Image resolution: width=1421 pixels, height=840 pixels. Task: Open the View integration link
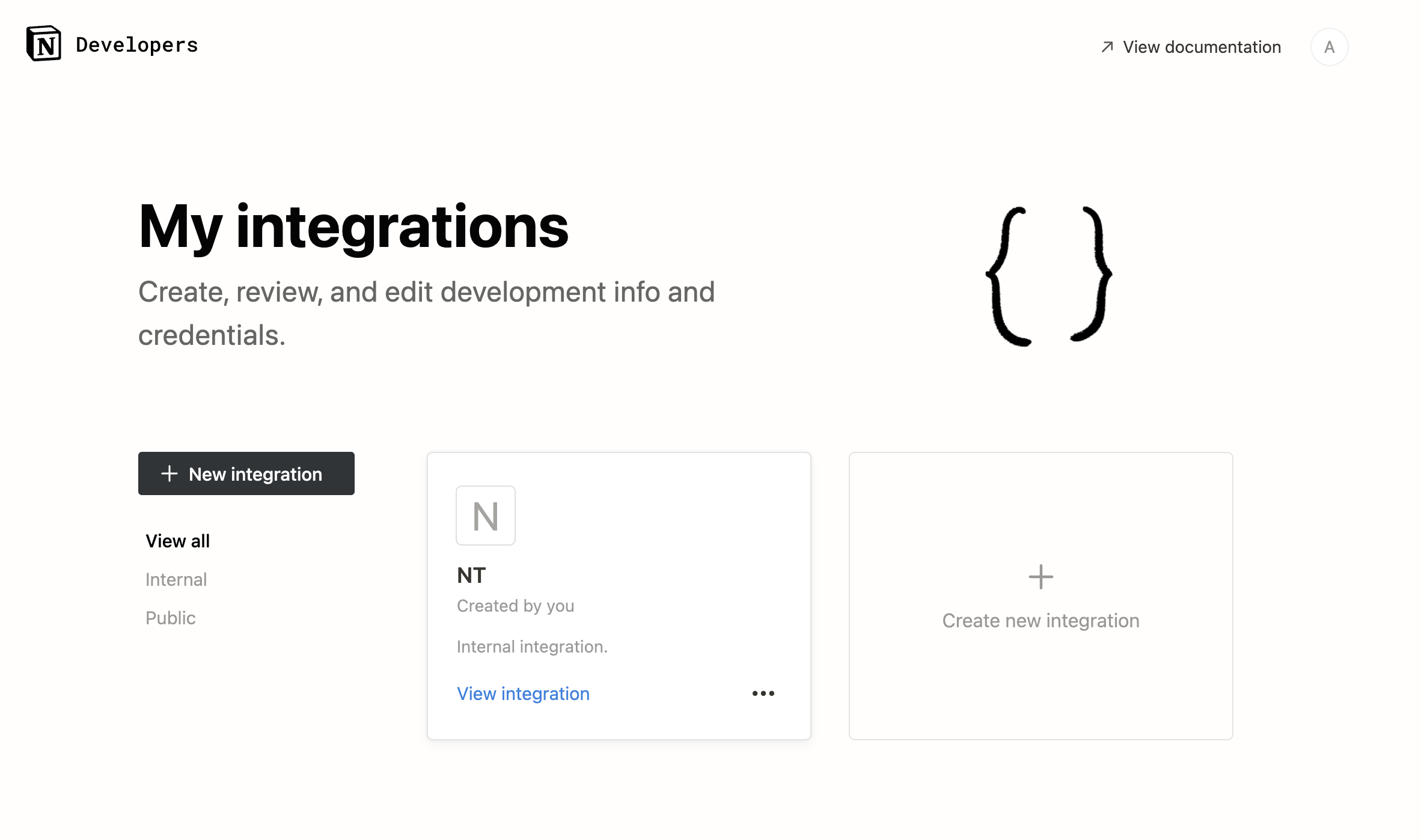coord(523,693)
